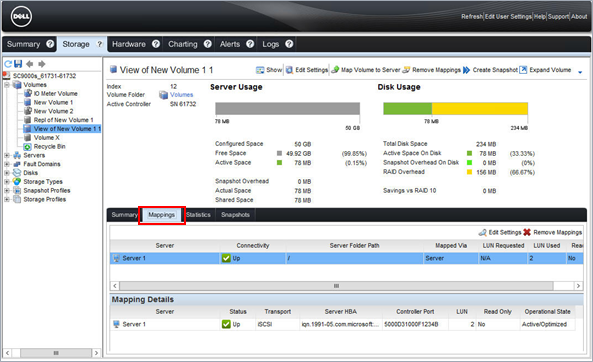
Task: Click the Server HBA column header
Action: coord(340,312)
